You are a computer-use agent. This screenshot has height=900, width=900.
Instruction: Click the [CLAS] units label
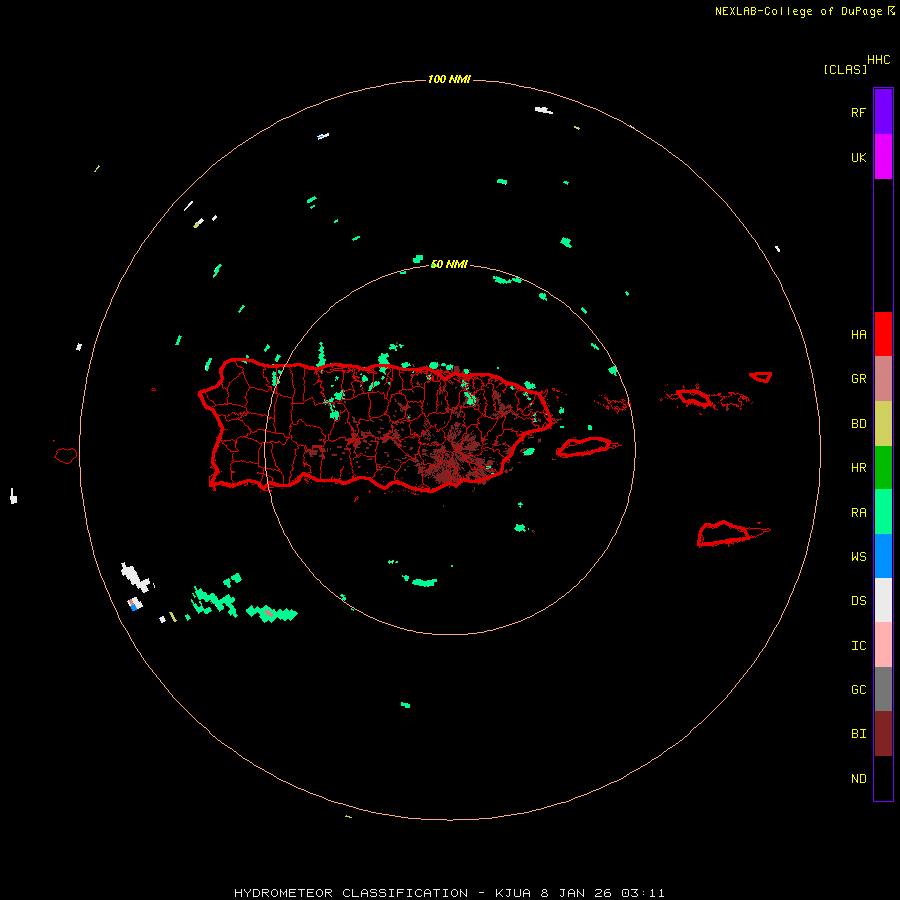pyautogui.click(x=845, y=69)
